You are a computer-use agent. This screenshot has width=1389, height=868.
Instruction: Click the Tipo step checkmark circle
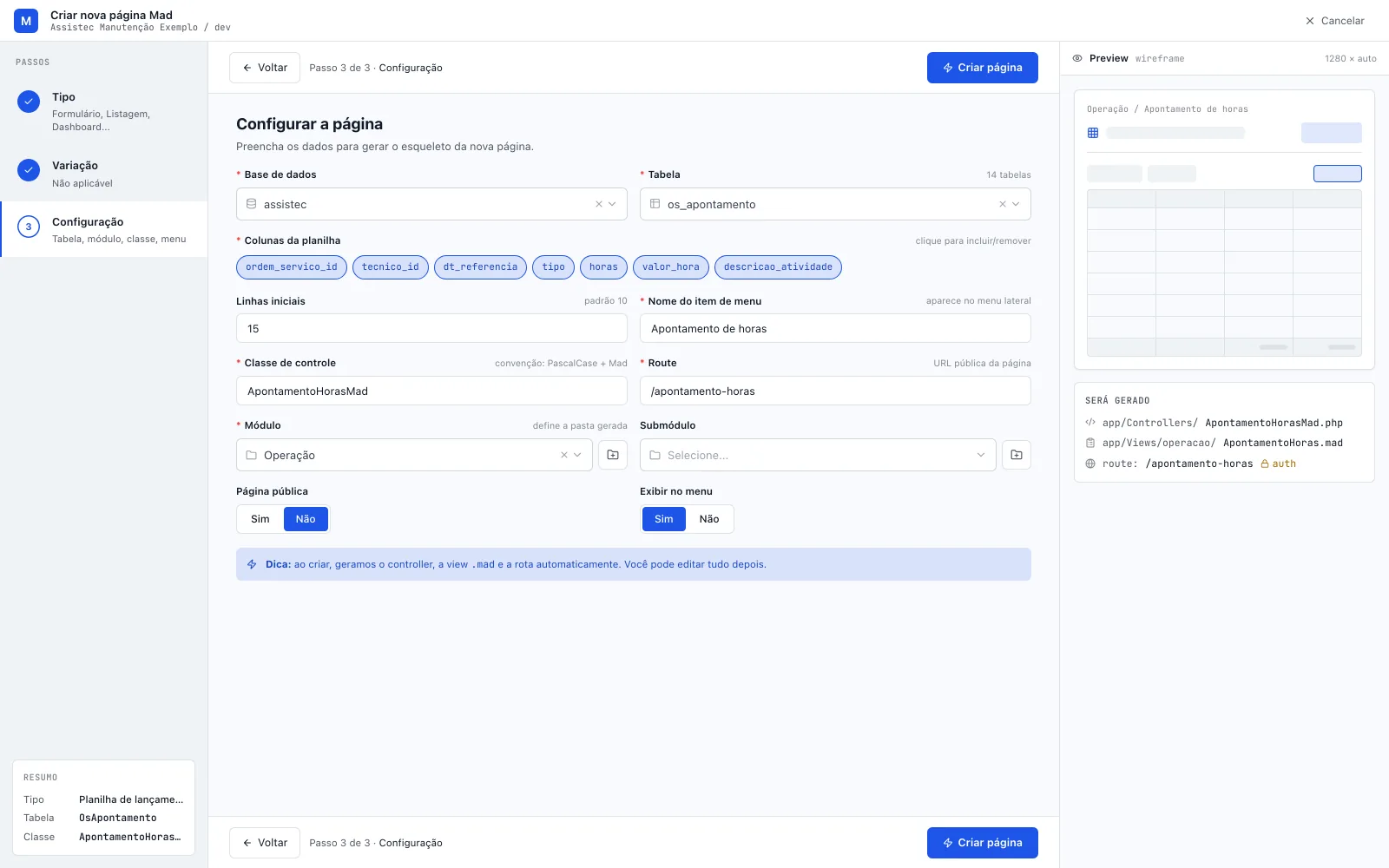click(x=29, y=102)
